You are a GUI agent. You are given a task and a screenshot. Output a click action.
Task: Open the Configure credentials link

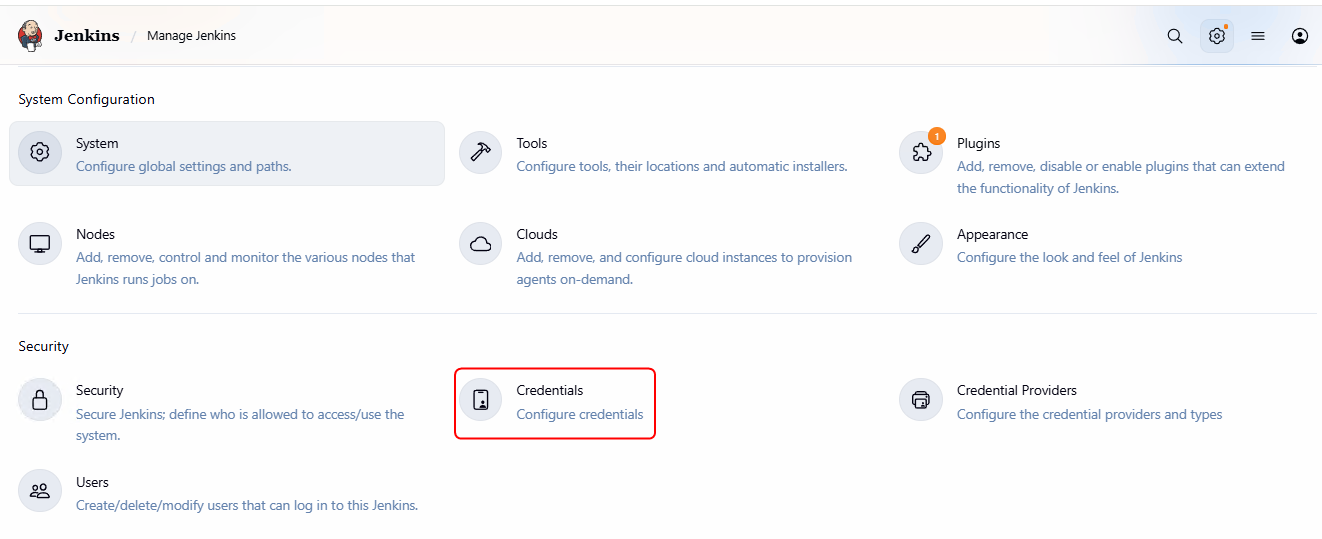pos(579,414)
